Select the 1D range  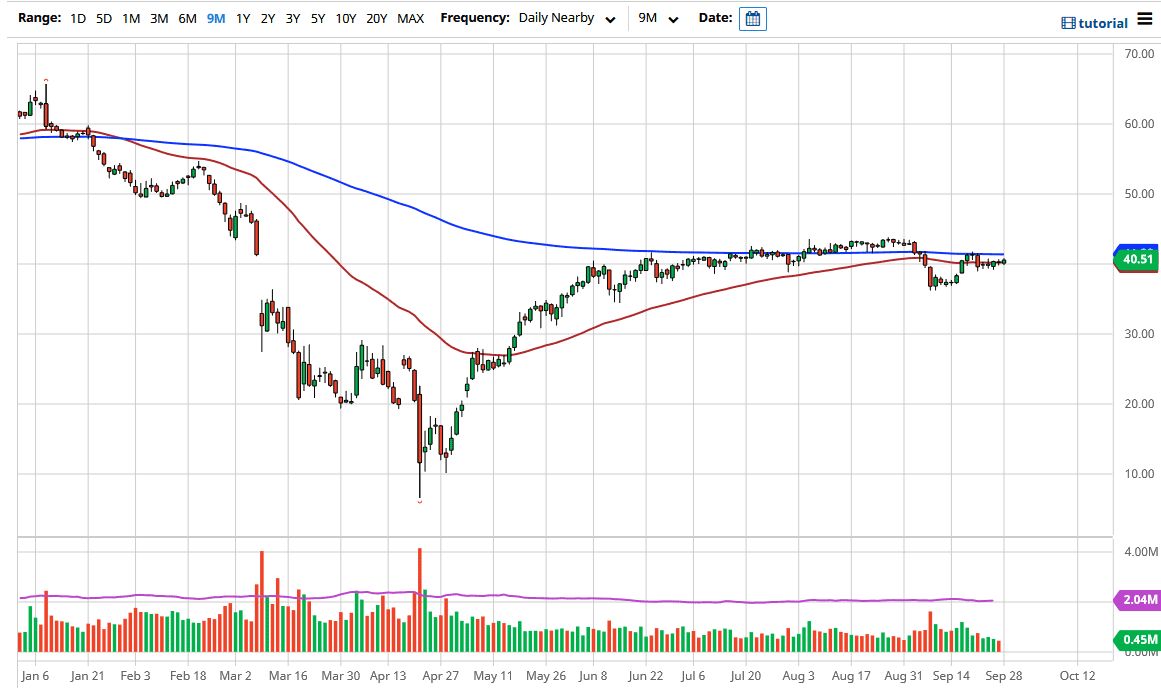pyautogui.click(x=77, y=18)
